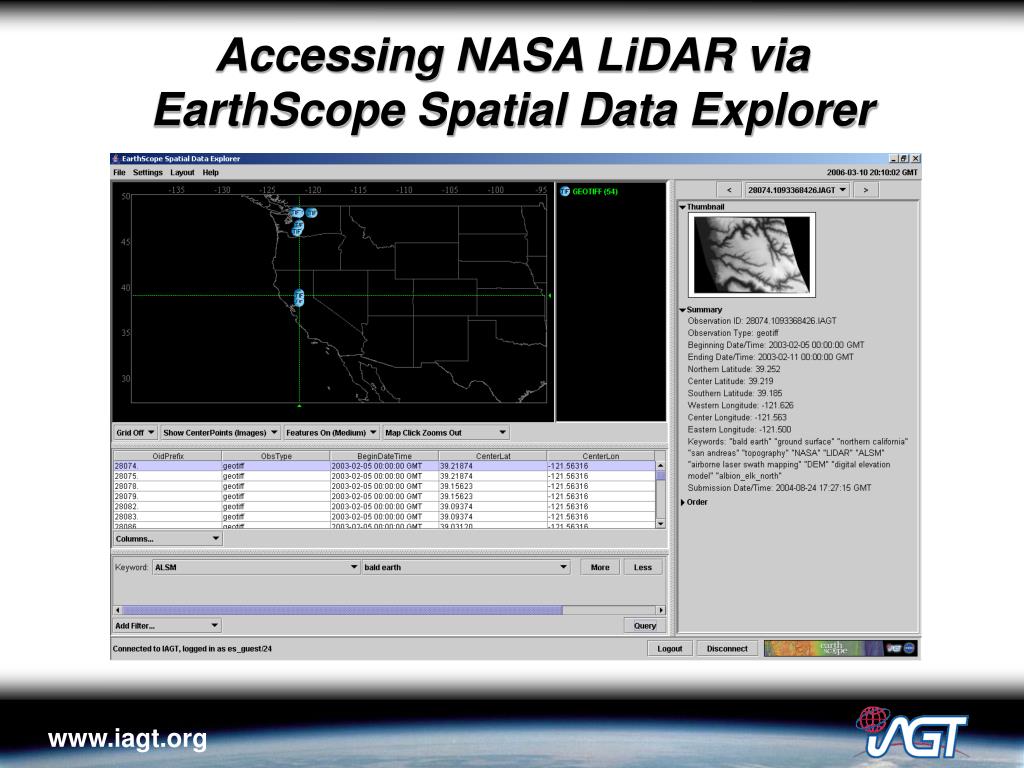
Task: Click the filter scrollbar left arrow
Action: coord(118,610)
